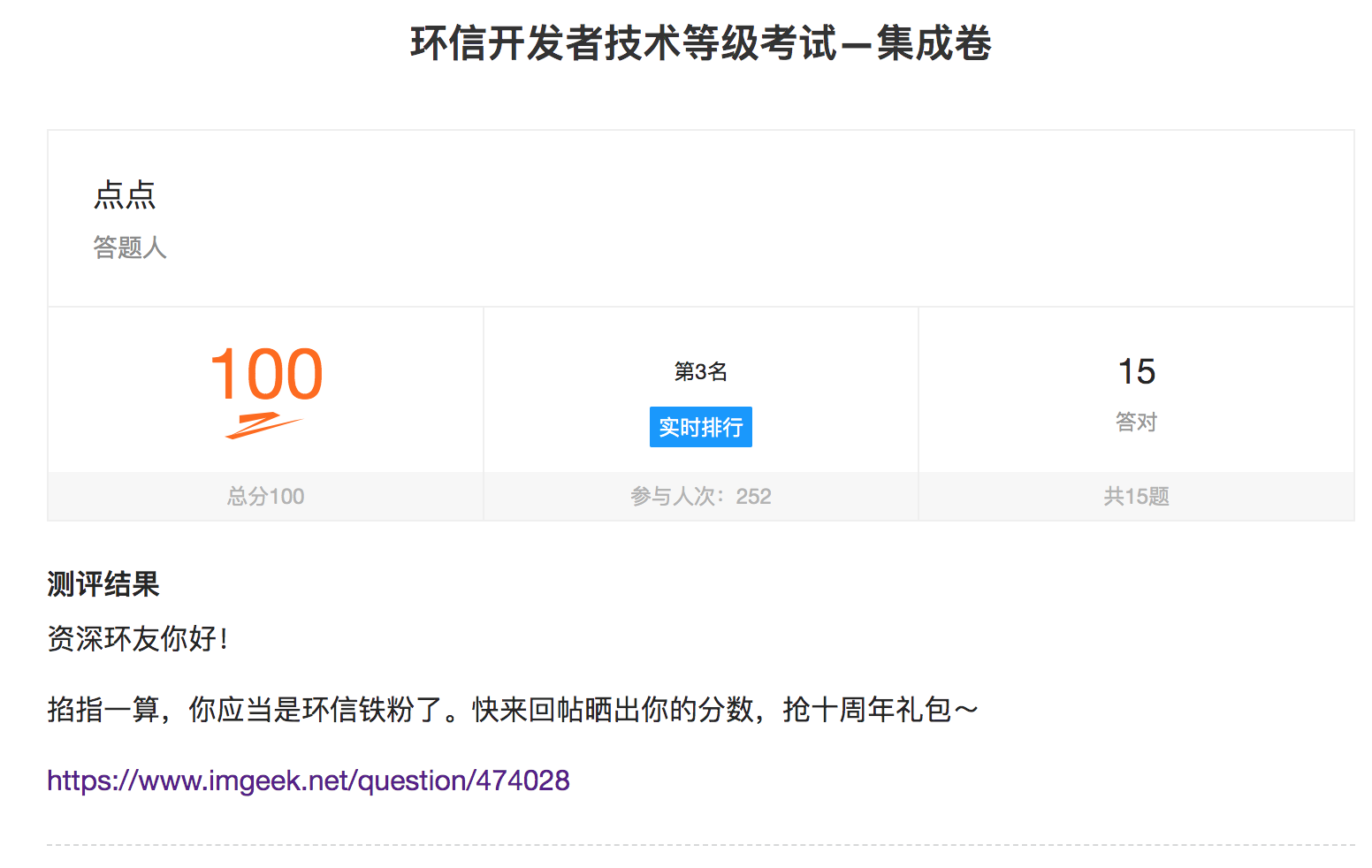This screenshot has width=1372, height=868.
Task: Click the 参与人次：252 footer cell
Action: click(x=701, y=496)
